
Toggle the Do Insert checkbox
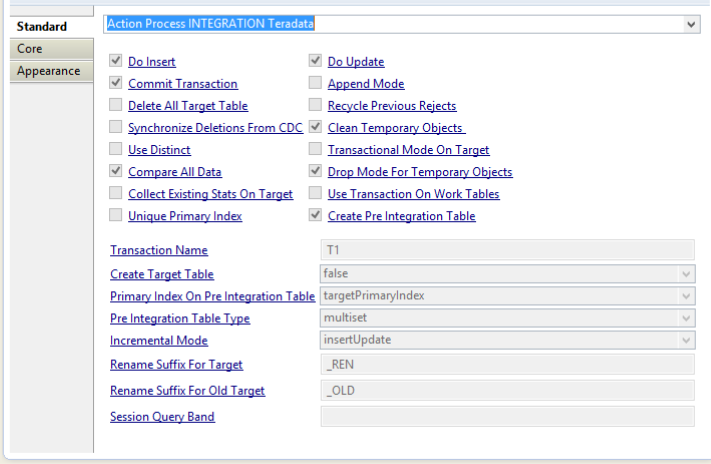(x=116, y=60)
